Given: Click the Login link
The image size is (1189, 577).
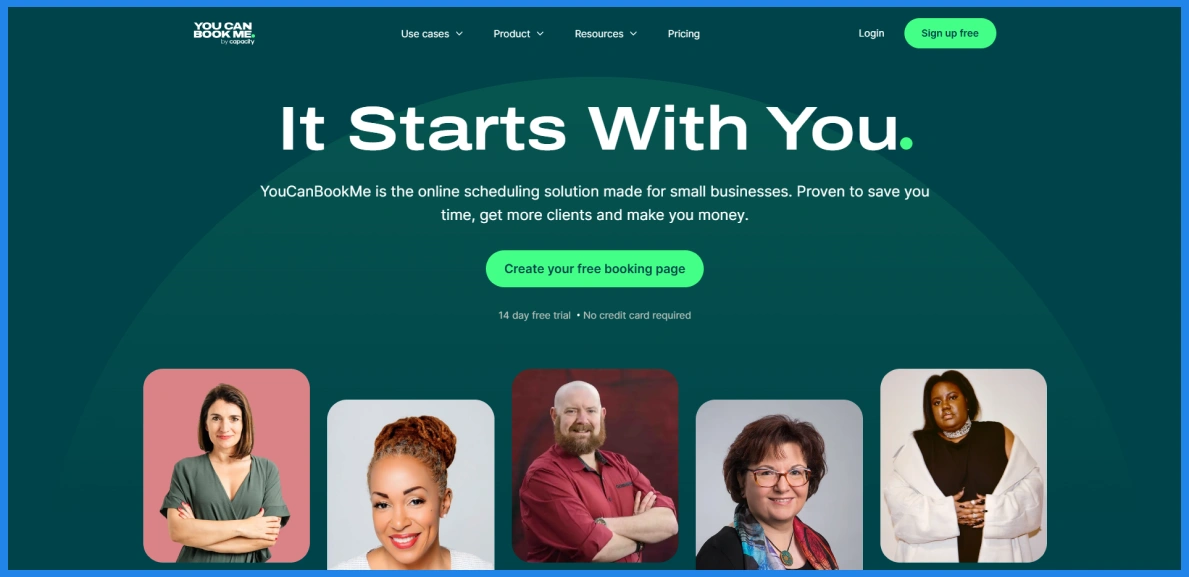Looking at the screenshot, I should pyautogui.click(x=871, y=33).
